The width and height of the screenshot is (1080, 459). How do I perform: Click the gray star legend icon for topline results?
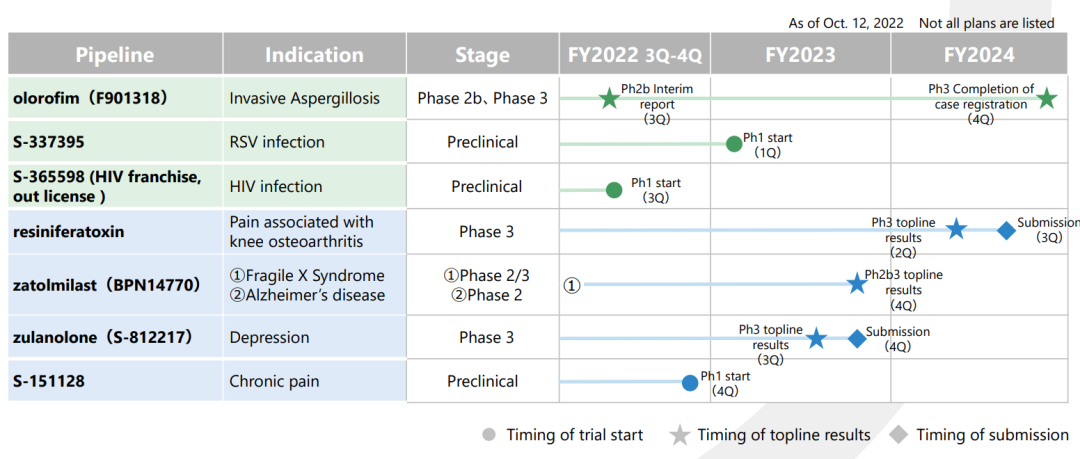(680, 435)
